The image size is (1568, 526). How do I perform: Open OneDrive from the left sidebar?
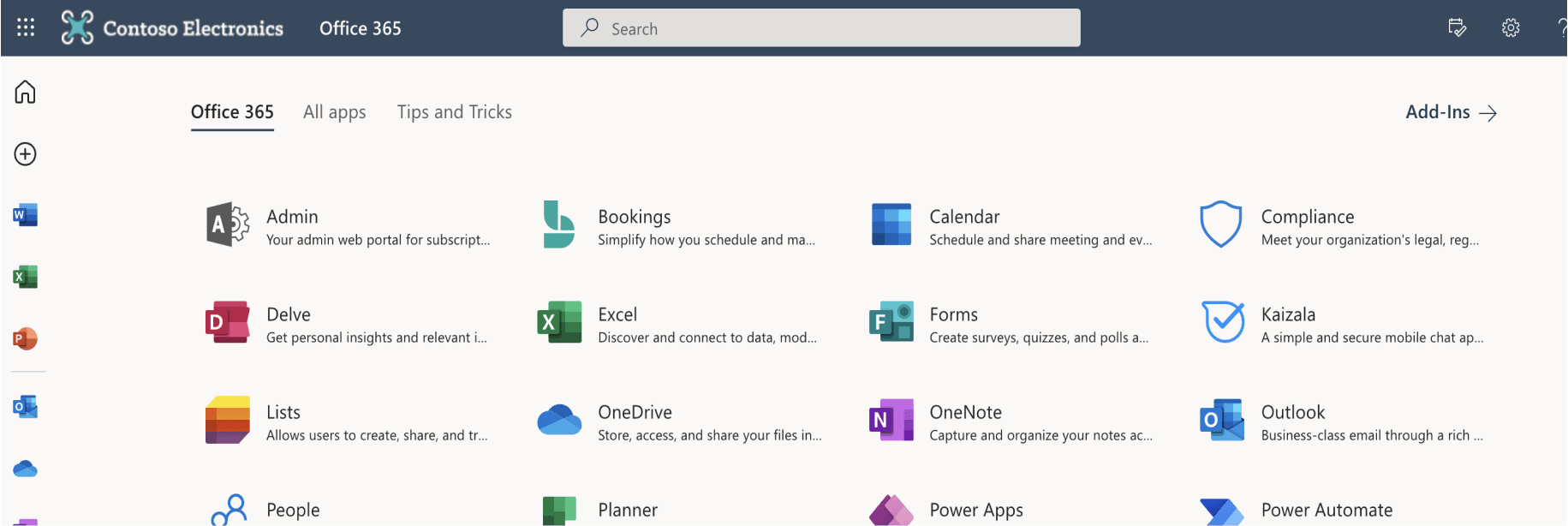click(26, 469)
